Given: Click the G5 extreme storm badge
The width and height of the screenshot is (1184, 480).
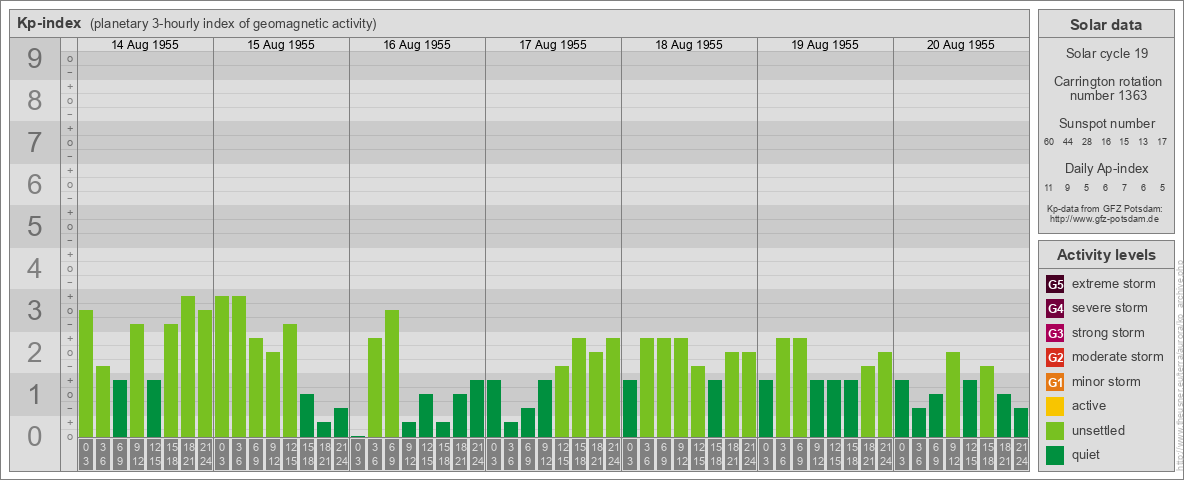Looking at the screenshot, I should (x=1055, y=284).
